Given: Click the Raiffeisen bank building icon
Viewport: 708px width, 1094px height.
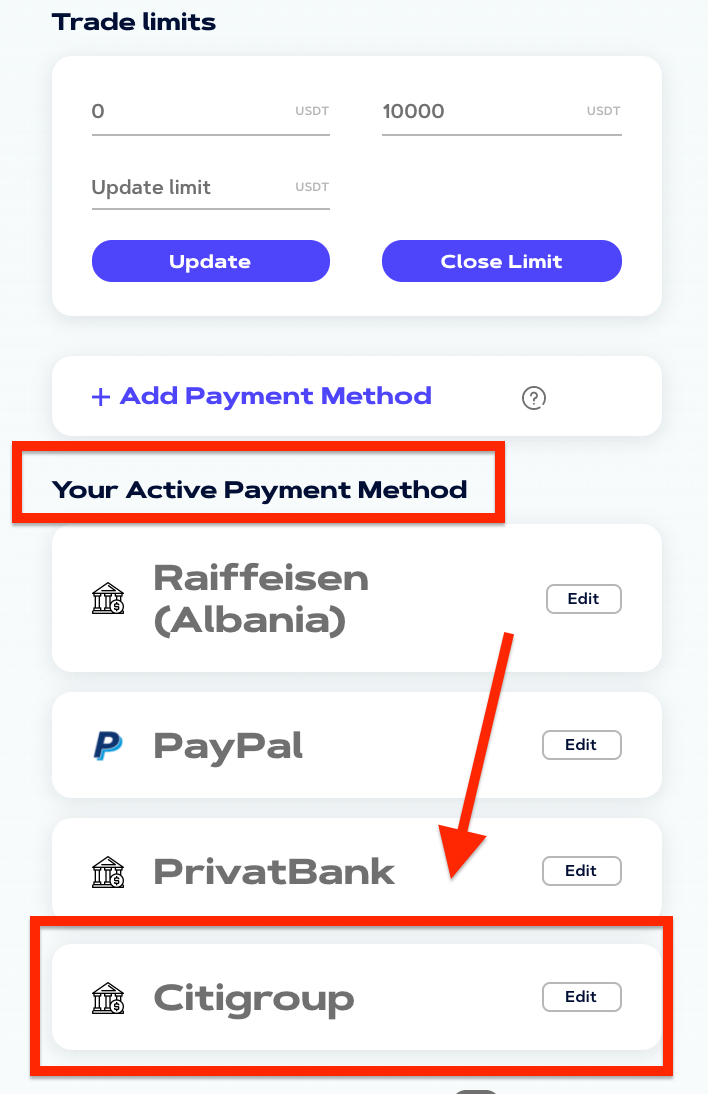Looking at the screenshot, I should 108,599.
